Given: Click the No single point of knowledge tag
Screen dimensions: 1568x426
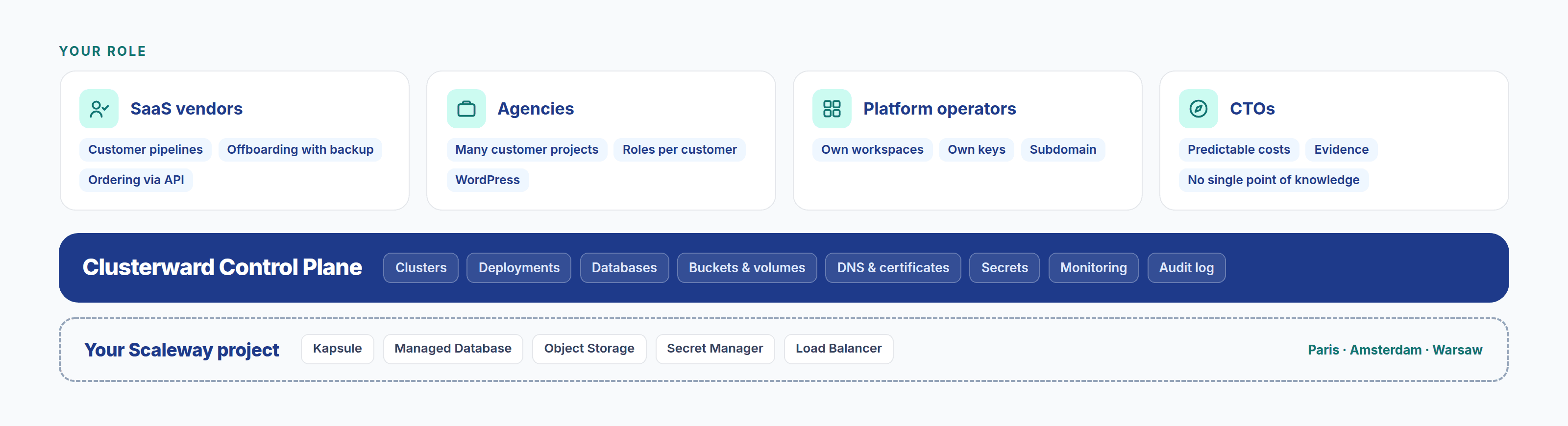Looking at the screenshot, I should 1274,180.
